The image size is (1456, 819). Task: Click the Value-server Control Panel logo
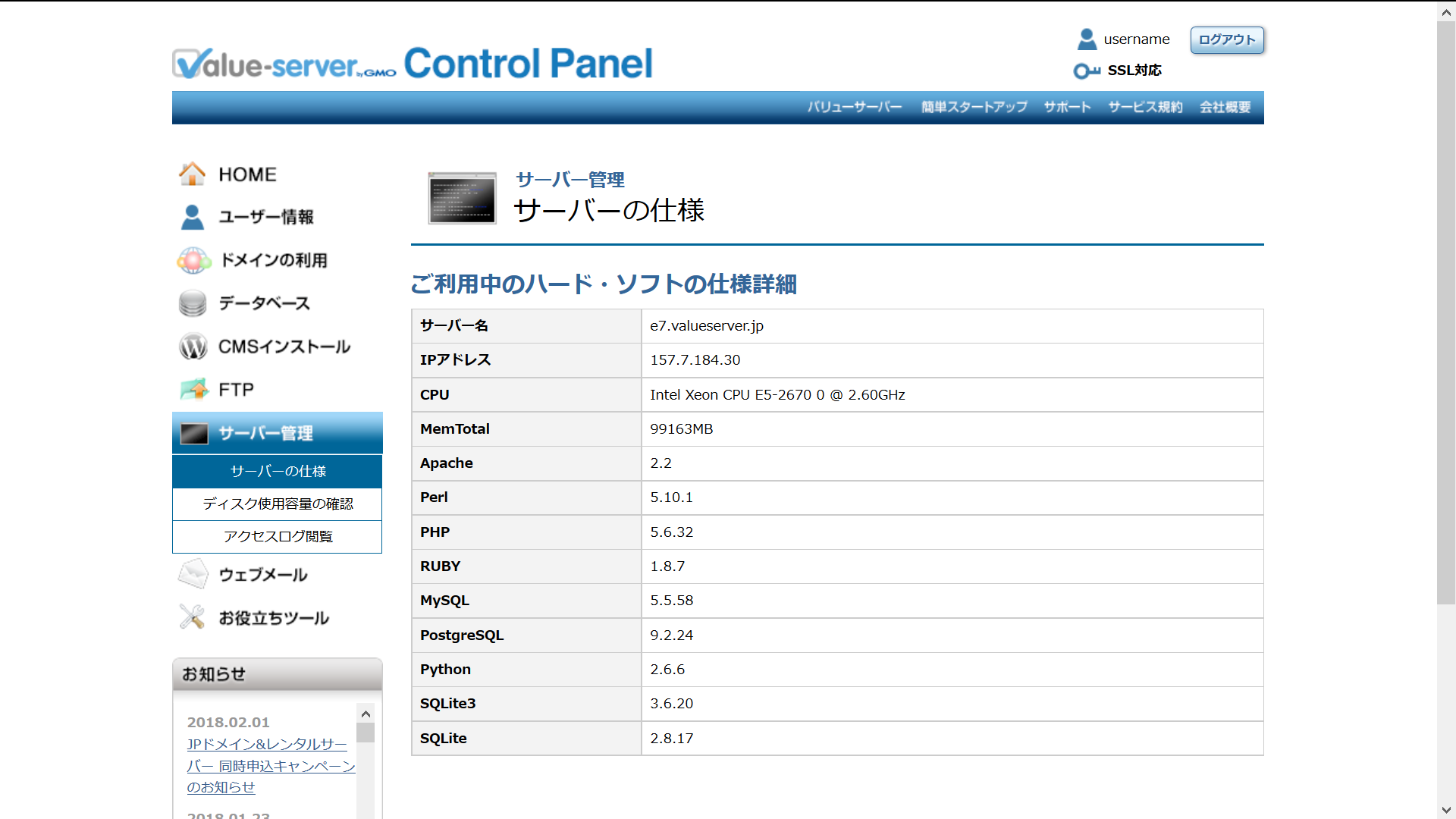click(412, 64)
